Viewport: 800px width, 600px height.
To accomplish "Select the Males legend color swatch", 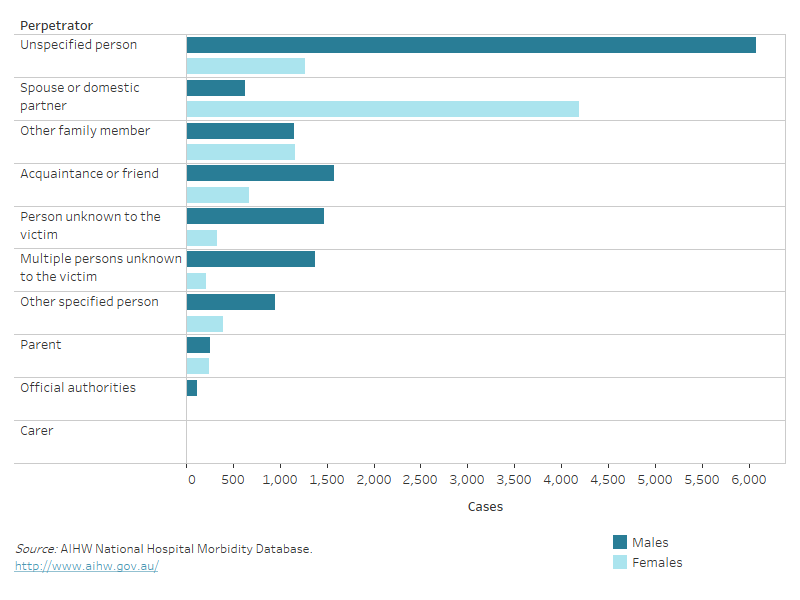I will pyautogui.click(x=620, y=542).
